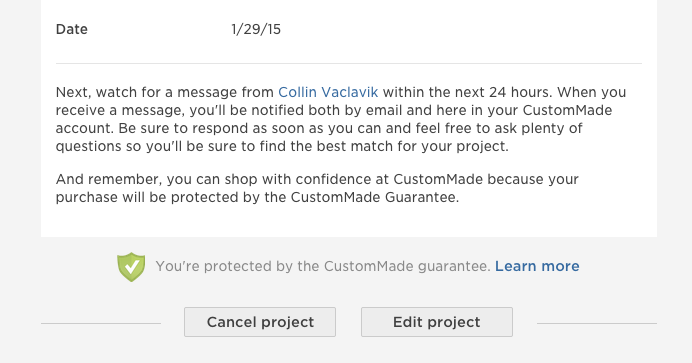692x363 pixels.
Task: Click the horizontal rule left of Cancel project
Action: pyautogui.click(x=101, y=323)
